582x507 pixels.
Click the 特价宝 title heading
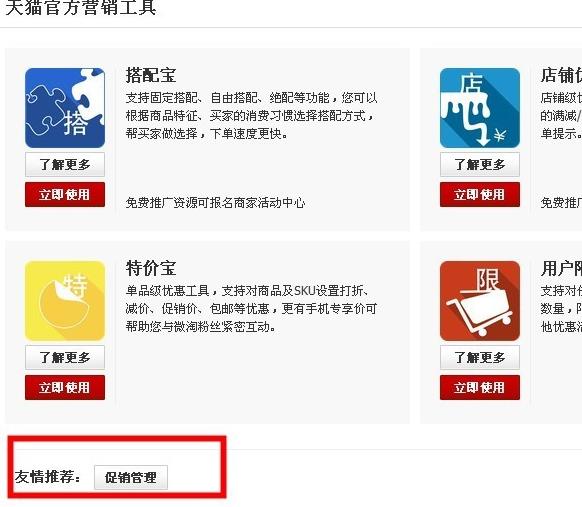click(151, 268)
